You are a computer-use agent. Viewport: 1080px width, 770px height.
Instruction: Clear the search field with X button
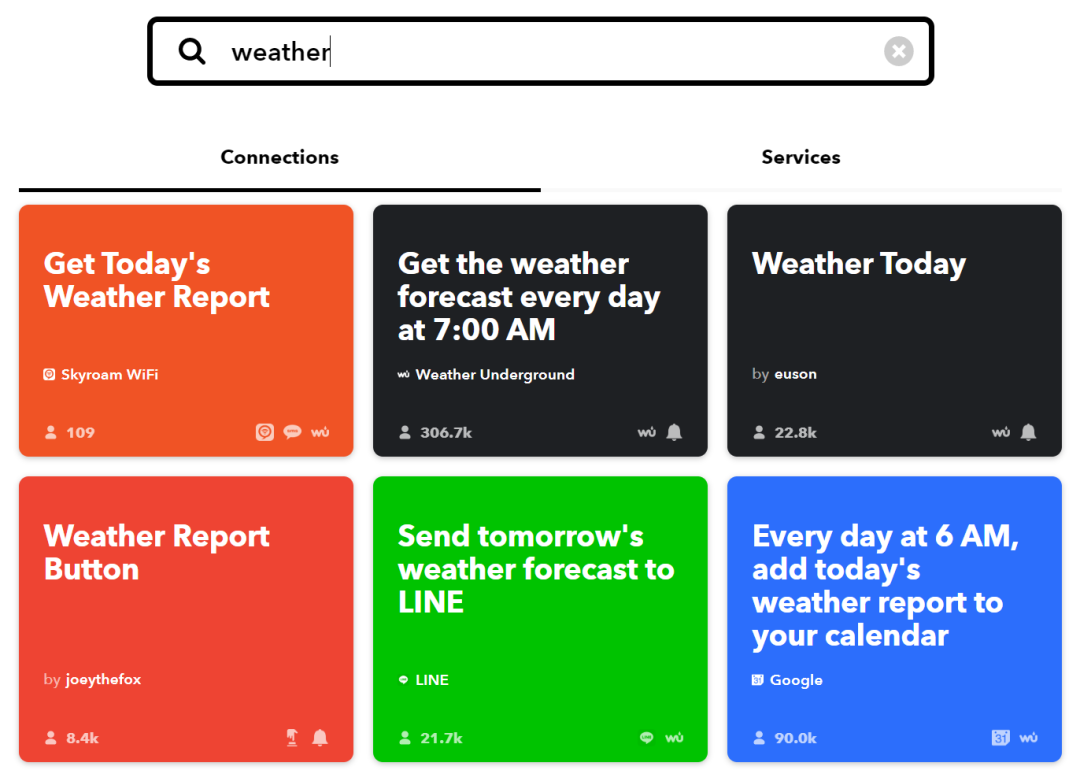[898, 51]
